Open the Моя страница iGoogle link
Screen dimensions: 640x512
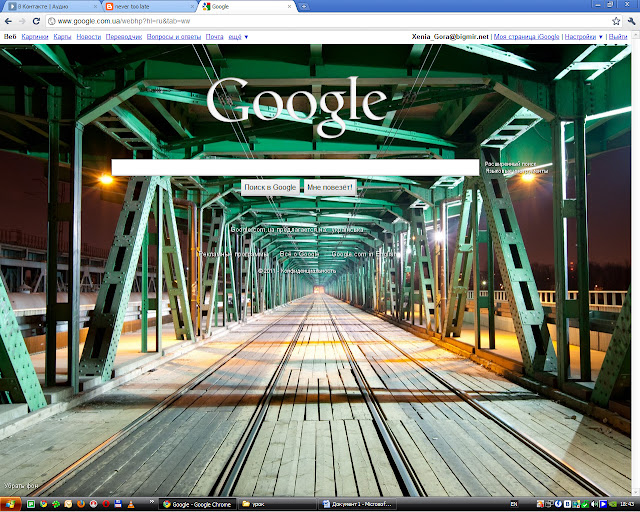[x=527, y=37]
